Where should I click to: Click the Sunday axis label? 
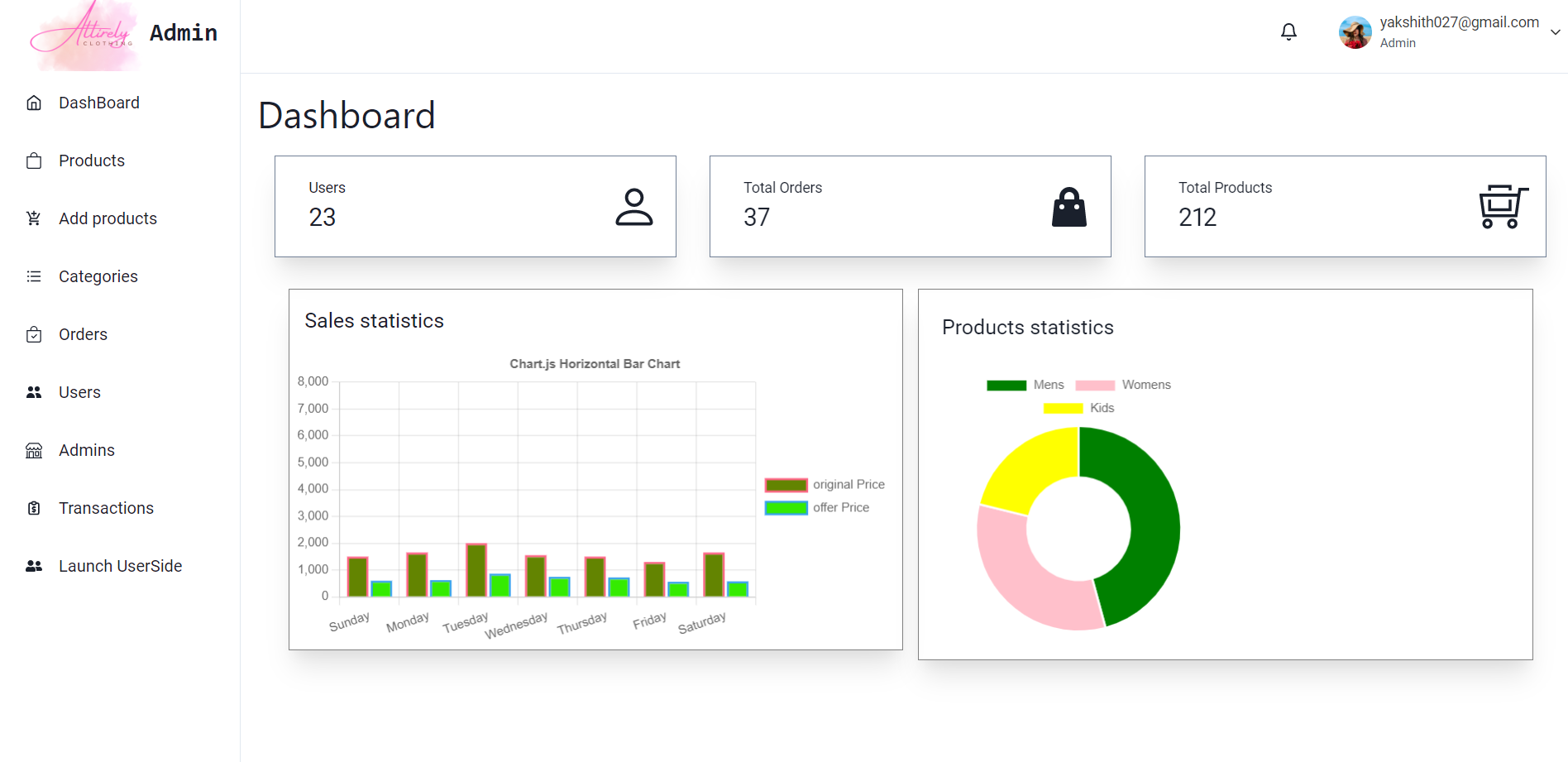[349, 622]
